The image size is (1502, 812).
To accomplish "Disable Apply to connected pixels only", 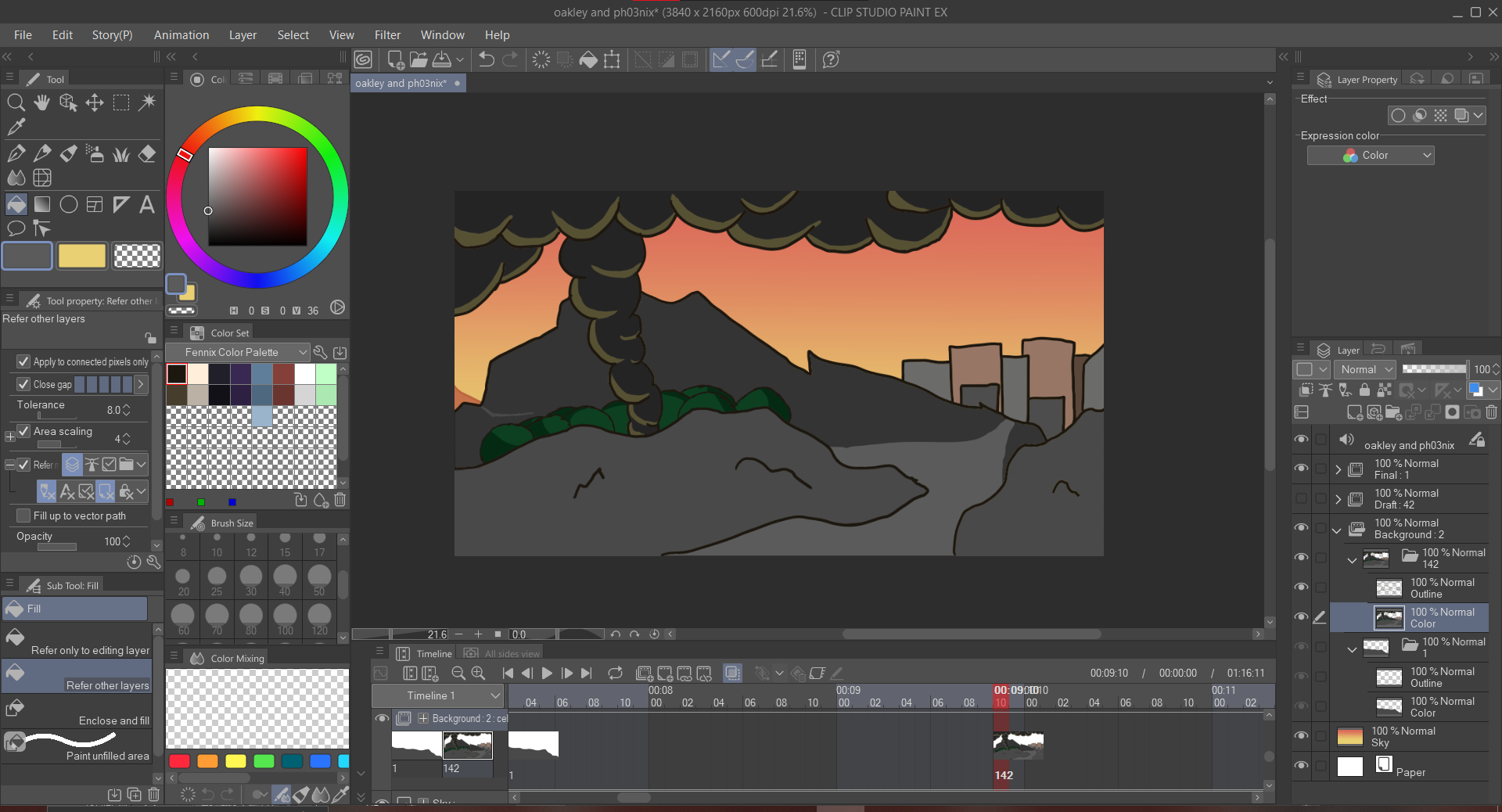I will (x=23, y=361).
